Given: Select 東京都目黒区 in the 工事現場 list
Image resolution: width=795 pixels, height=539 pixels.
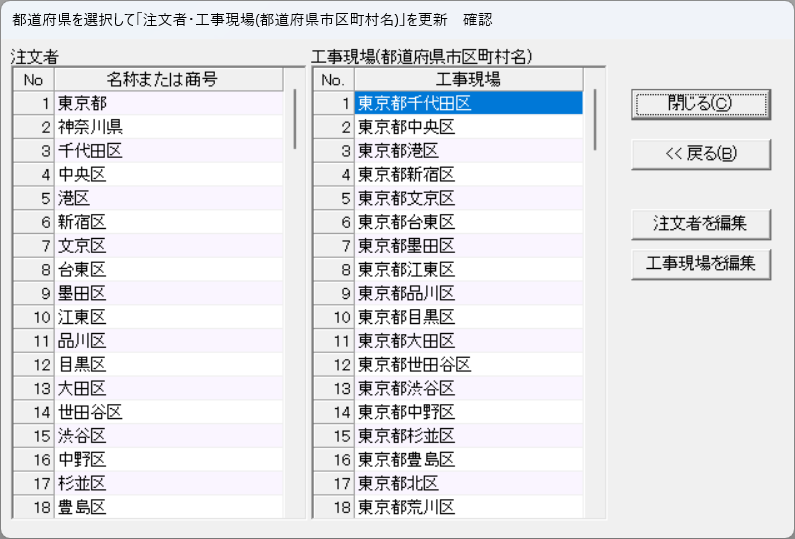Looking at the screenshot, I should [468, 318].
